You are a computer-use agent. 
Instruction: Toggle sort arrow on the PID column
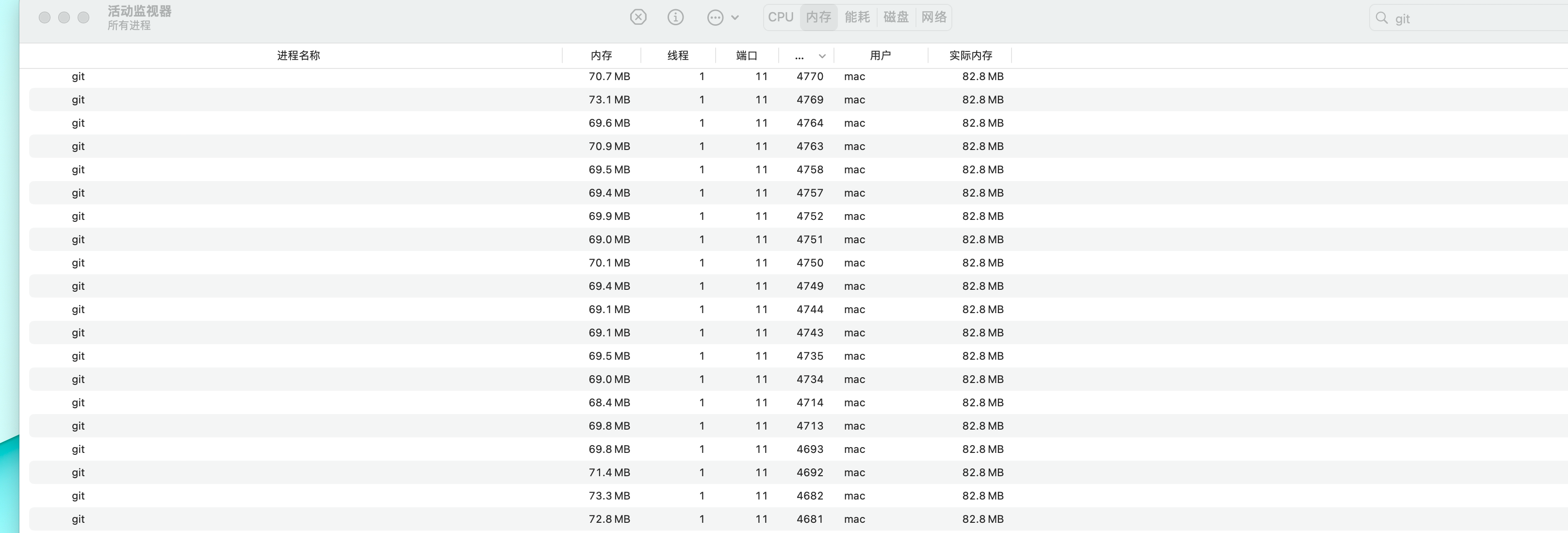coord(822,56)
